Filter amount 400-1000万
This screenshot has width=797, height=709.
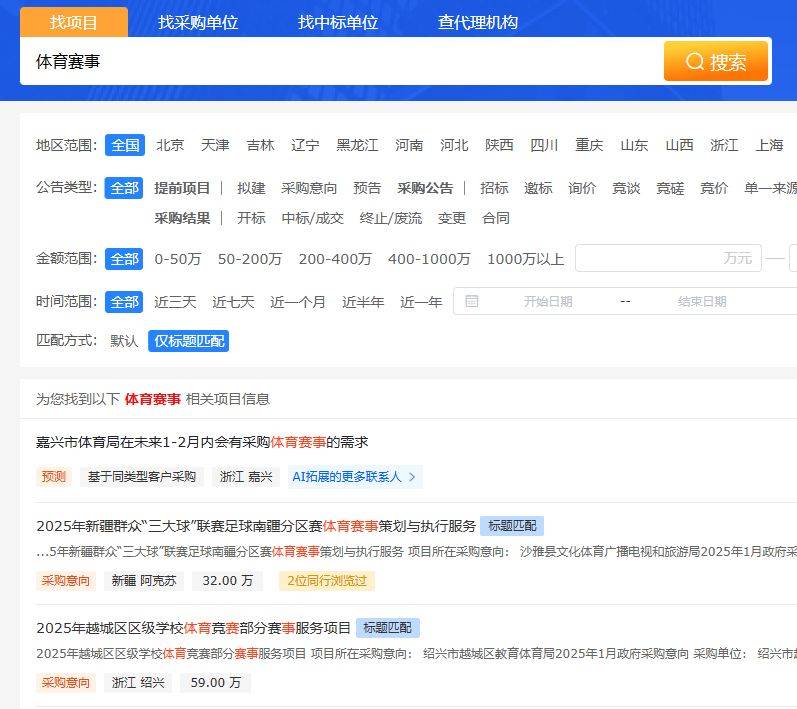(x=429, y=259)
